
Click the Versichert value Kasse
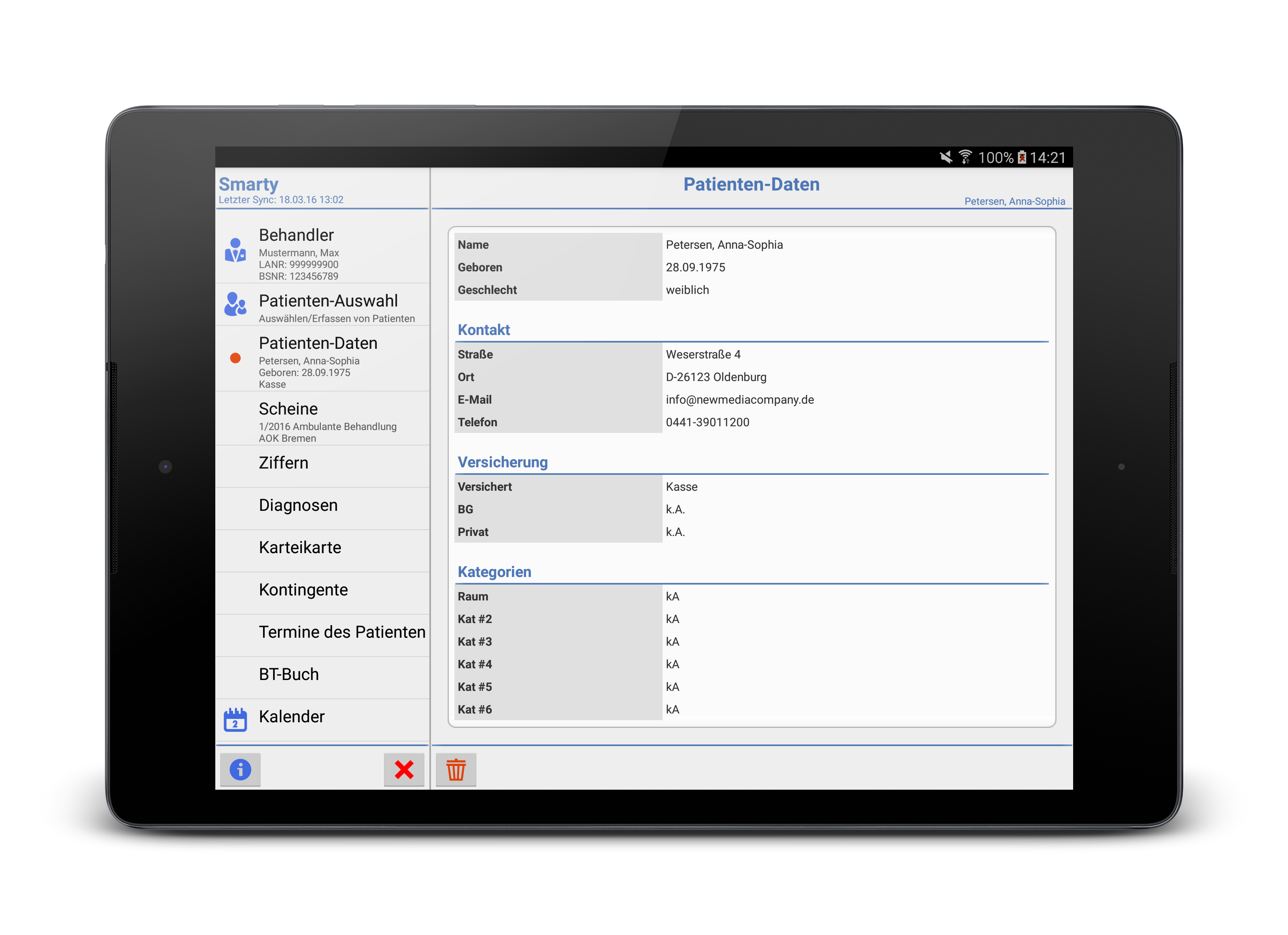tap(681, 487)
